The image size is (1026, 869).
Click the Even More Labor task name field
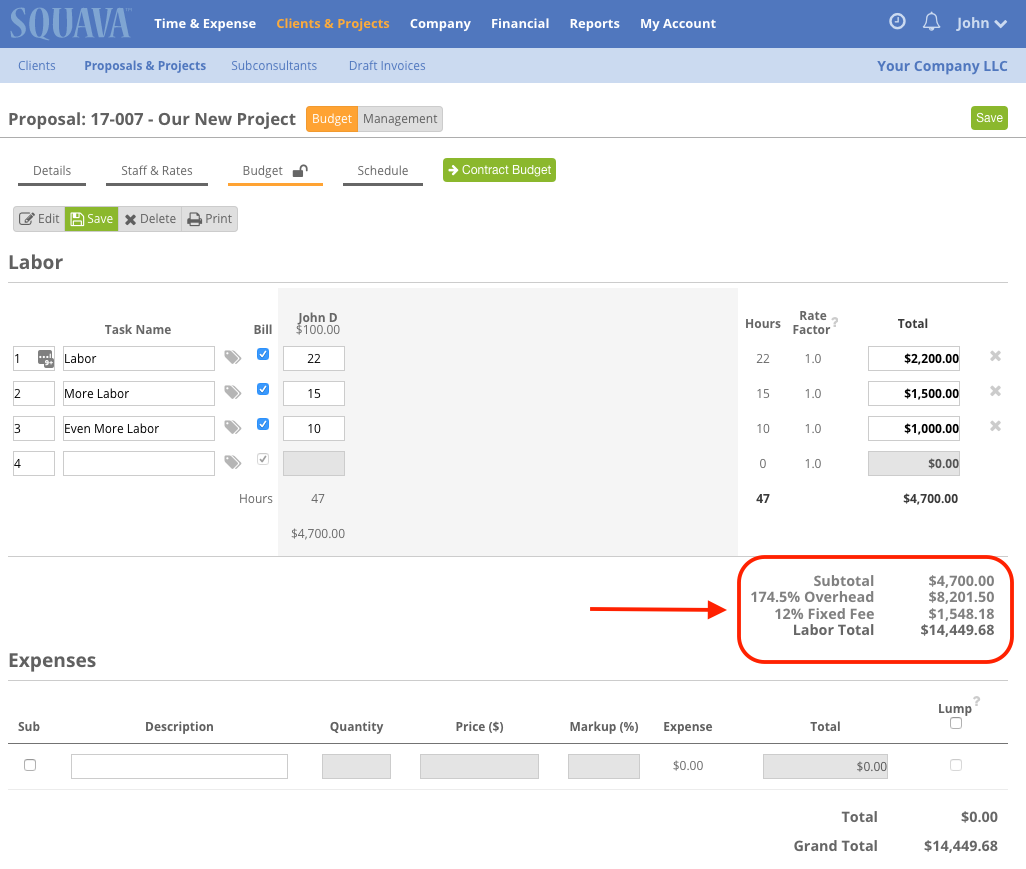tap(139, 429)
